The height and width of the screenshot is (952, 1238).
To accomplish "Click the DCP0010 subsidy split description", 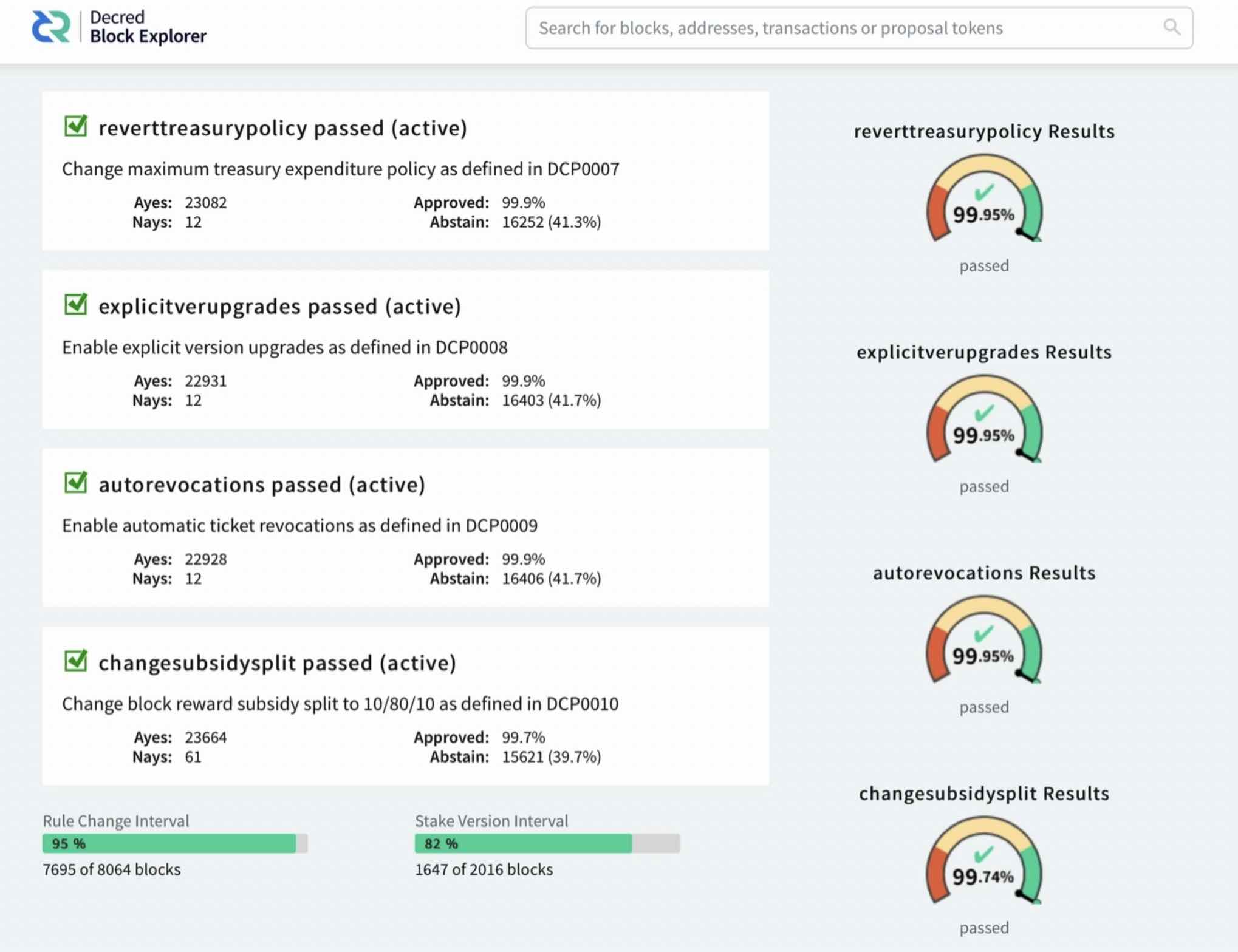I will click(x=340, y=704).
